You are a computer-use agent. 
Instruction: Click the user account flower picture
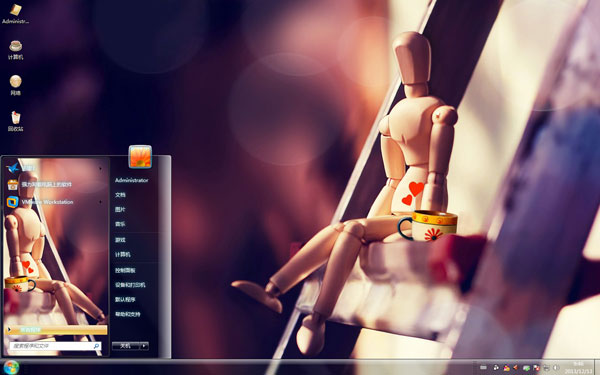[140, 157]
